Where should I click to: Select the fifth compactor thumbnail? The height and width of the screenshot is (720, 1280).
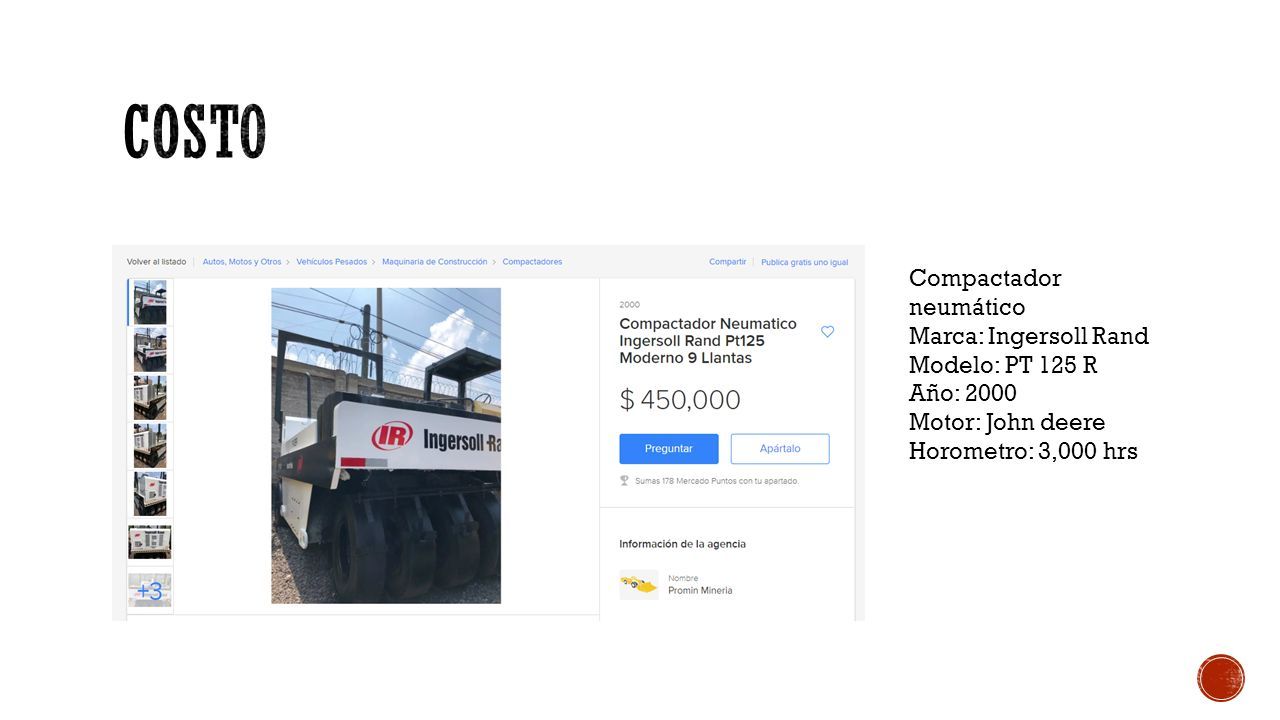150,494
